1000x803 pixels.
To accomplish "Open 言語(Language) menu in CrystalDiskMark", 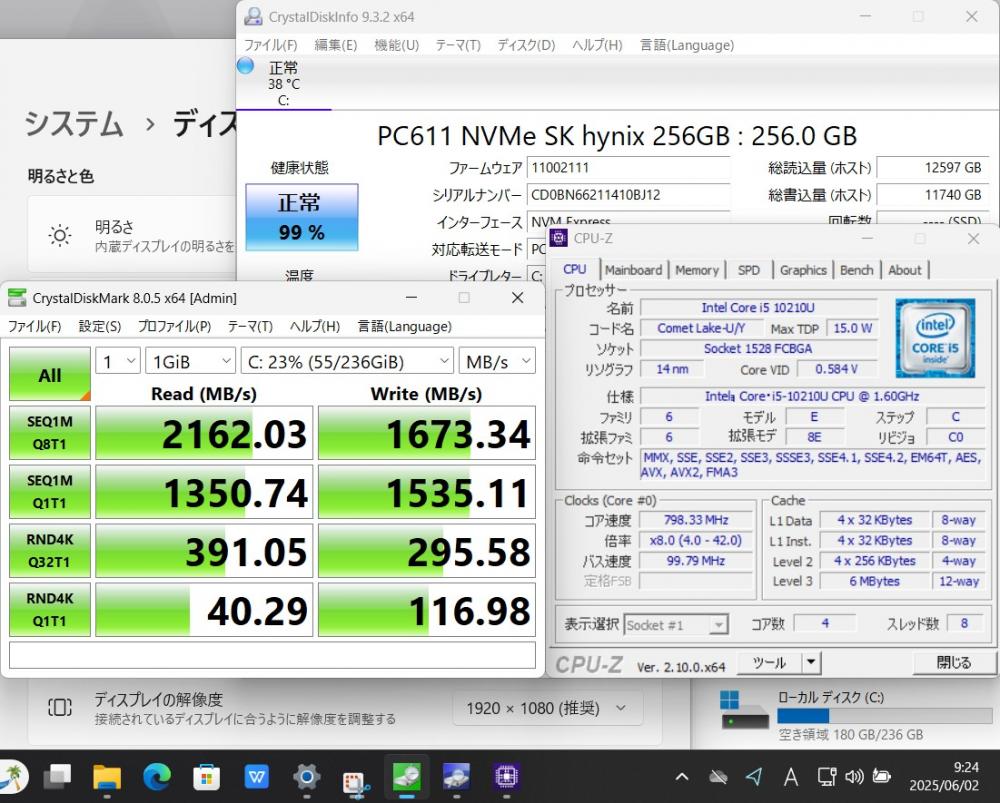I will 404,327.
